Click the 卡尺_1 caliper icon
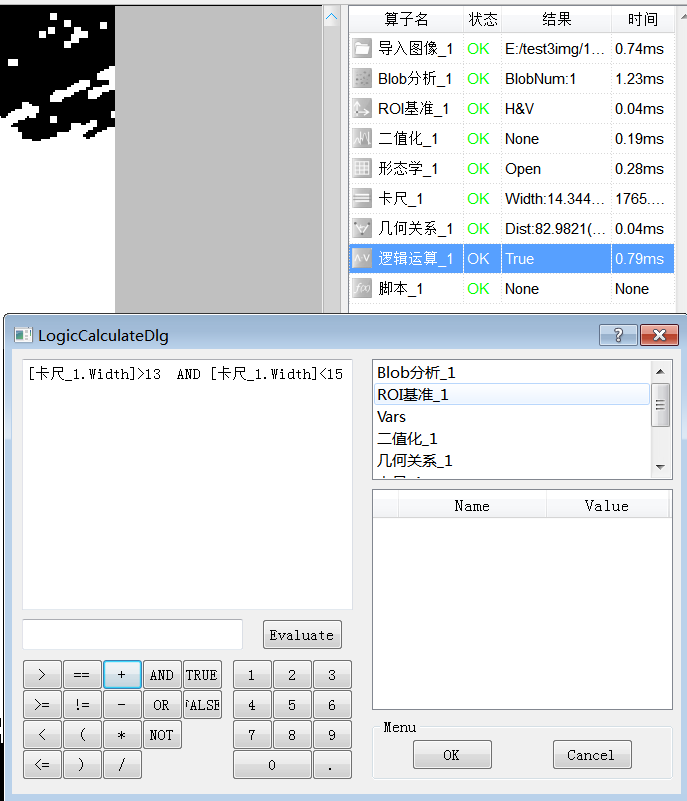This screenshot has height=801, width=687. click(362, 198)
